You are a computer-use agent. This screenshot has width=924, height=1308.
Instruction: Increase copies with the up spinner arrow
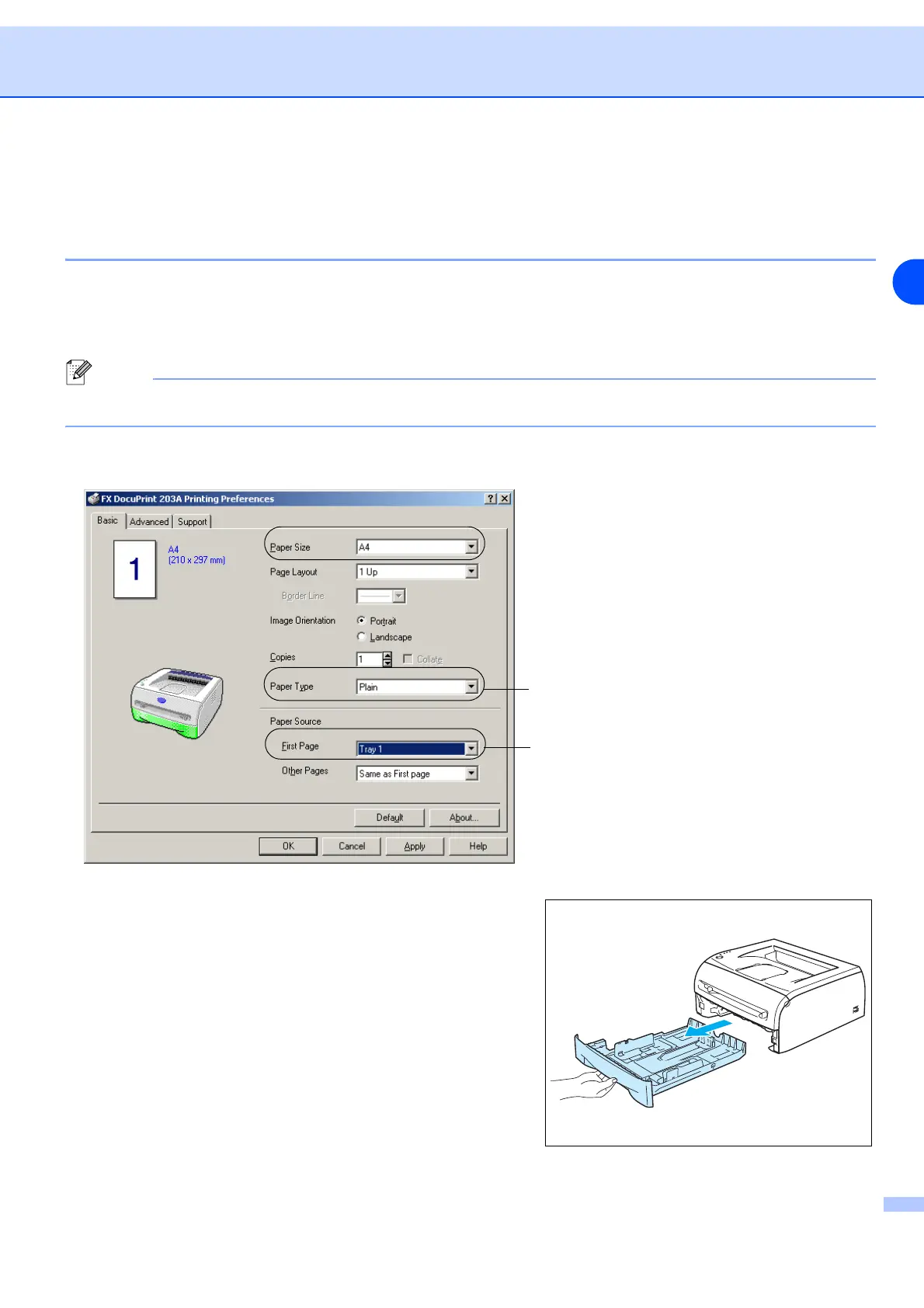coord(387,656)
